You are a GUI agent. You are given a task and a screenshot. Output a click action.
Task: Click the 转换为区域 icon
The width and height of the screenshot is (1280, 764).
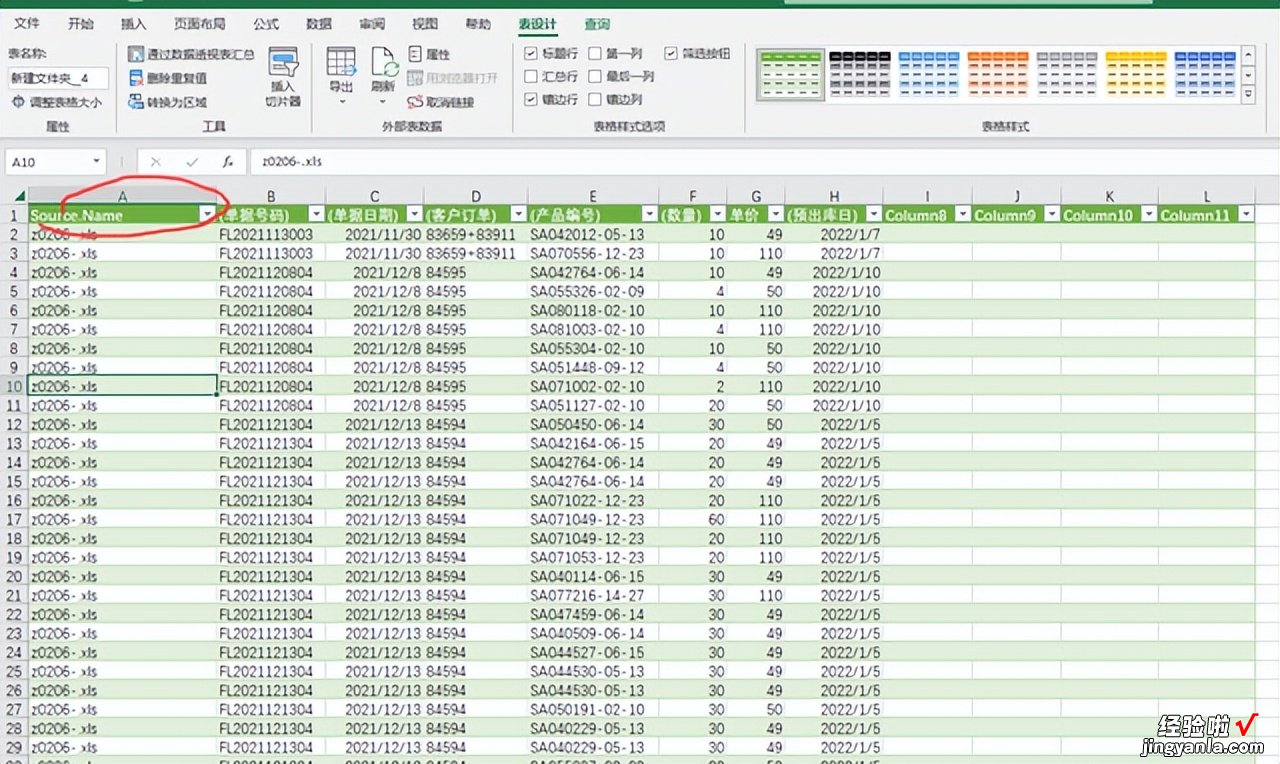(137, 102)
